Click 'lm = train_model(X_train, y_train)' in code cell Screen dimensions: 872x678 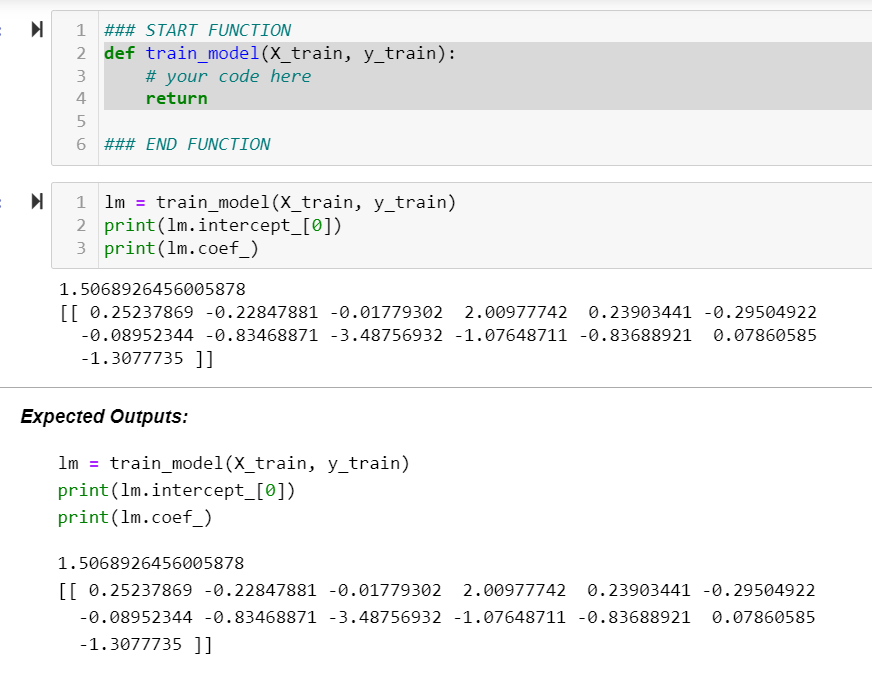pos(280,202)
